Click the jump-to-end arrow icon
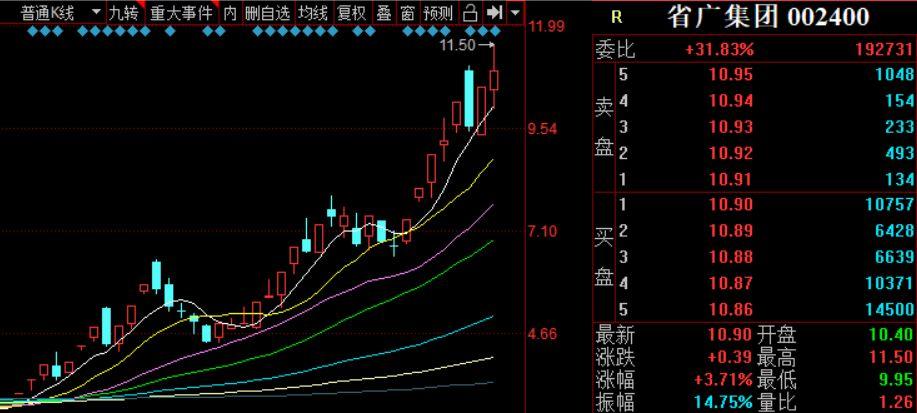This screenshot has height=413, width=917. pyautogui.click(x=495, y=13)
